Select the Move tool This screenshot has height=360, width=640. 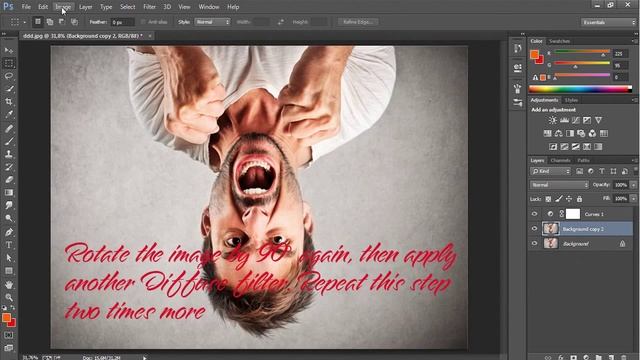click(x=9, y=50)
